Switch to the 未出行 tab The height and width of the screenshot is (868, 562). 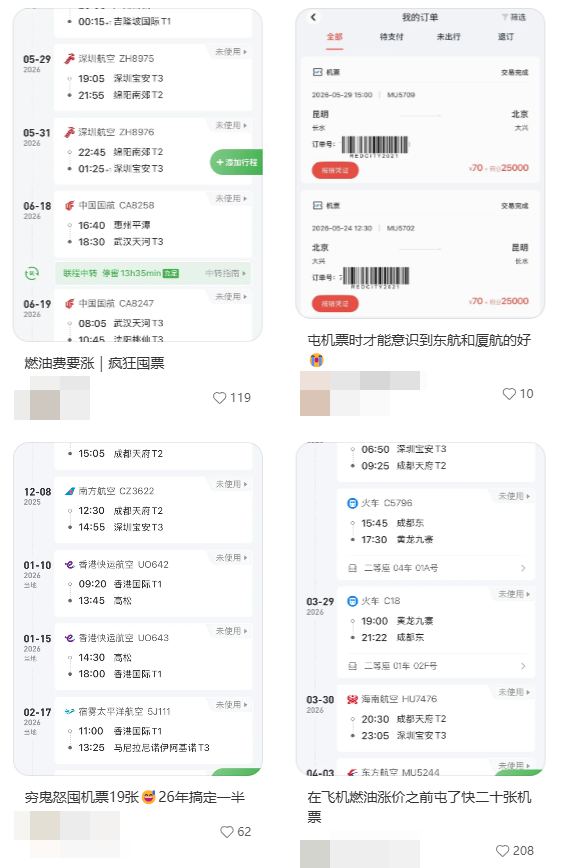[448, 37]
